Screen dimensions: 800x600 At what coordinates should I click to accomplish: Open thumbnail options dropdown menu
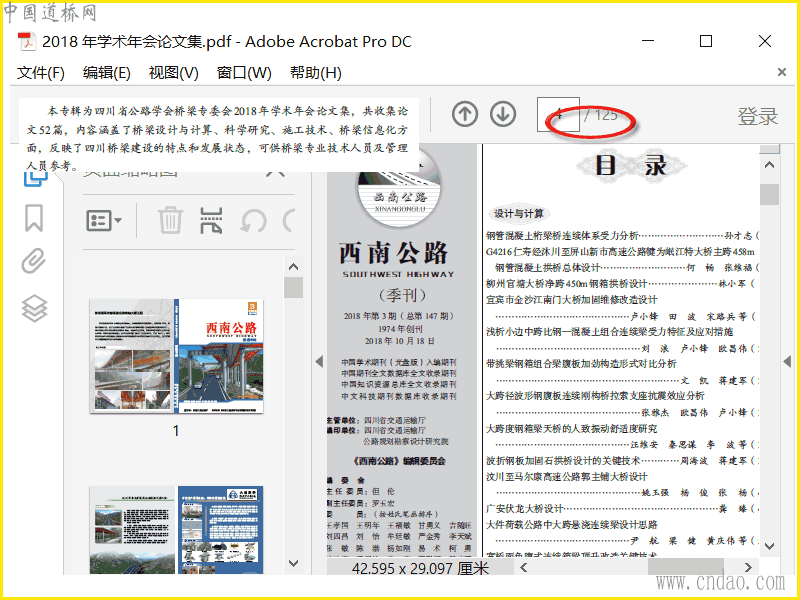[104, 220]
